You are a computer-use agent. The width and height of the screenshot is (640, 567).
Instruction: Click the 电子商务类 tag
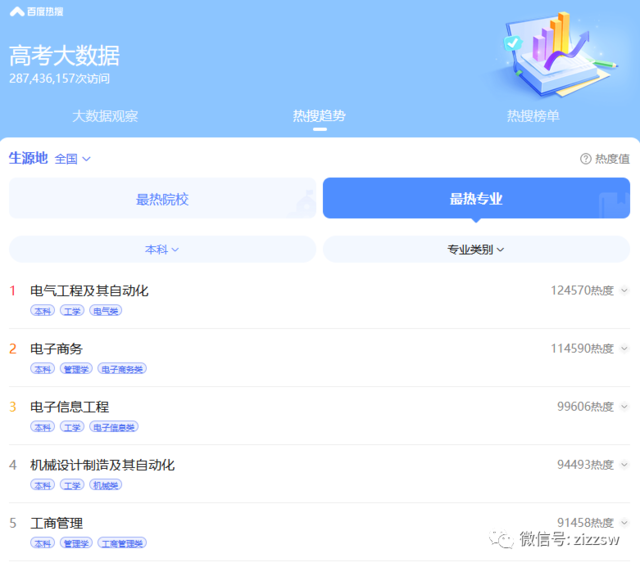(122, 369)
